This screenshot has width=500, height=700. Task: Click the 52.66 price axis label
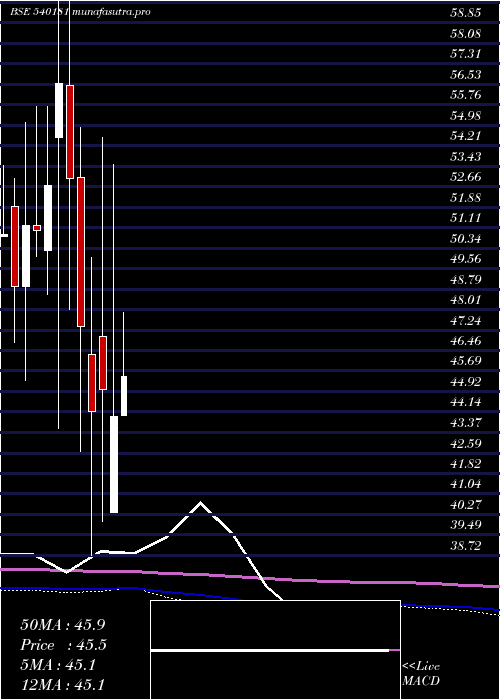click(465, 177)
